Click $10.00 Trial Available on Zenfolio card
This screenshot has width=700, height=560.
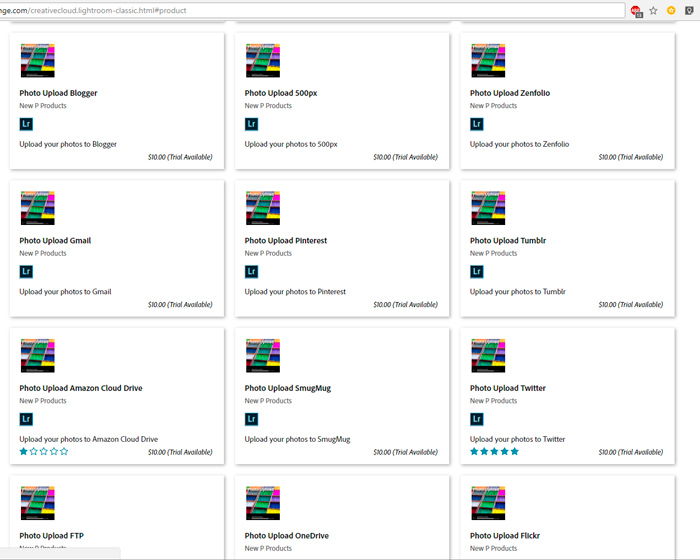(x=631, y=157)
